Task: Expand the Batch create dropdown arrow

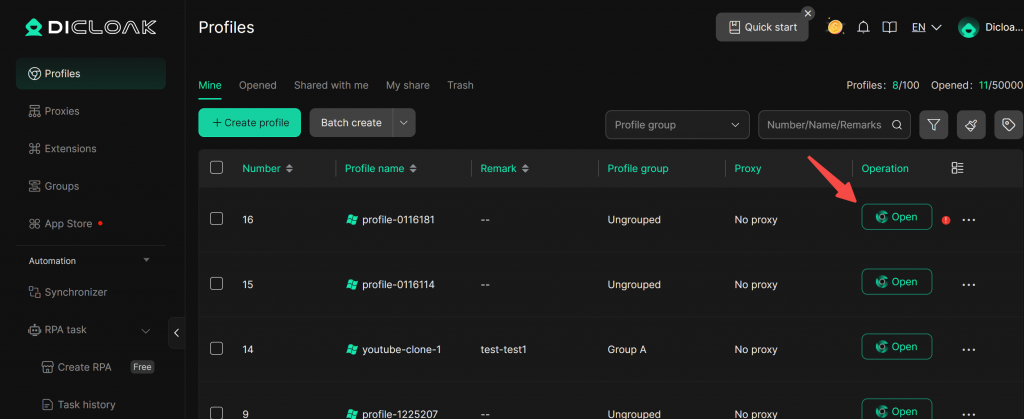Action: point(404,123)
